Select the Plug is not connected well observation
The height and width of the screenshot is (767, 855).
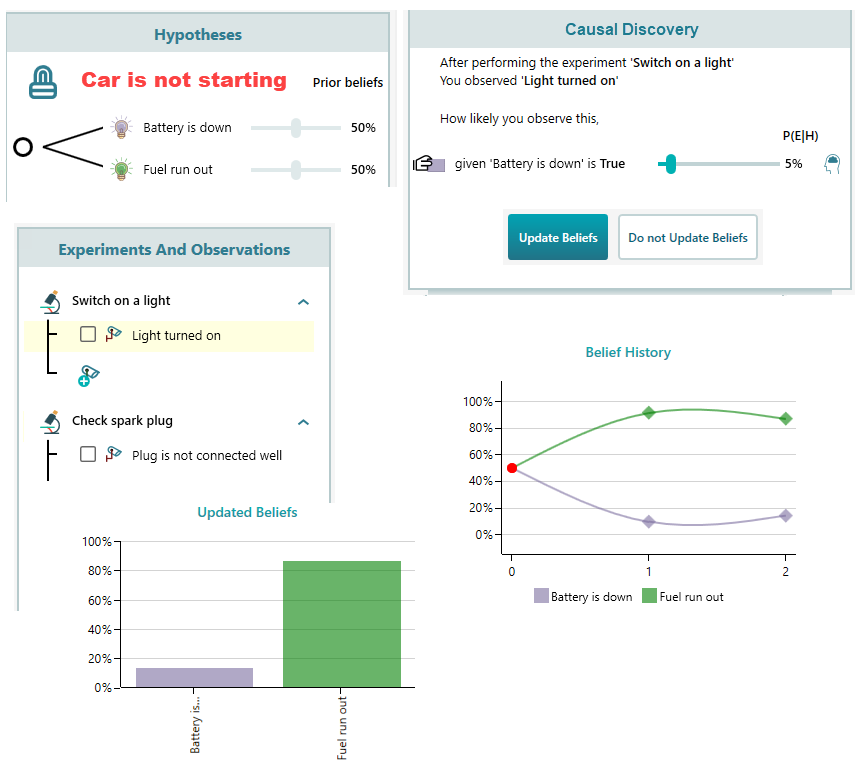207,455
